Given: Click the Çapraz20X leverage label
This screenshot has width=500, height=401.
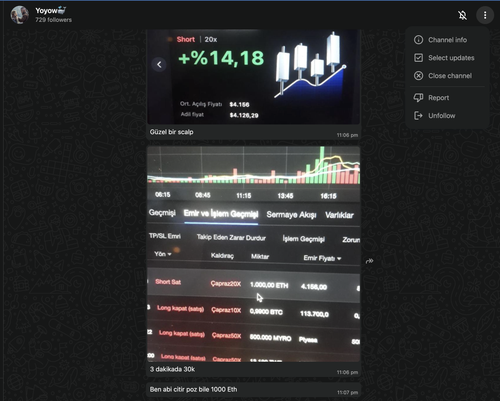Looking at the screenshot, I should (x=226, y=284).
